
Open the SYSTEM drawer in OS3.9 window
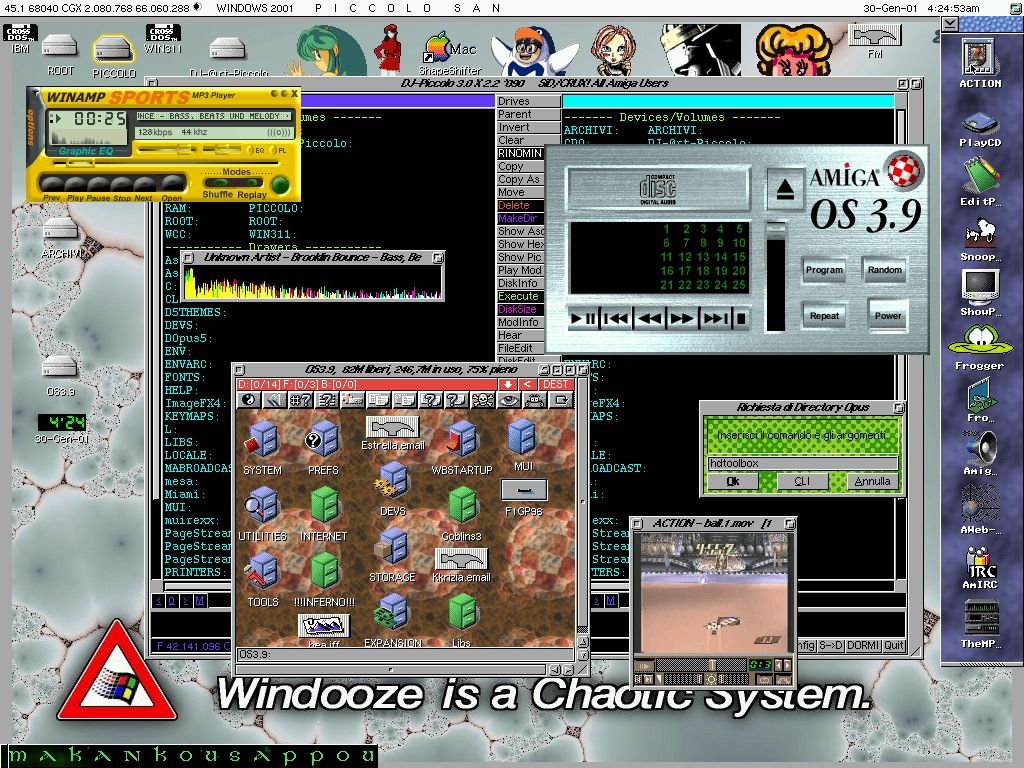263,441
